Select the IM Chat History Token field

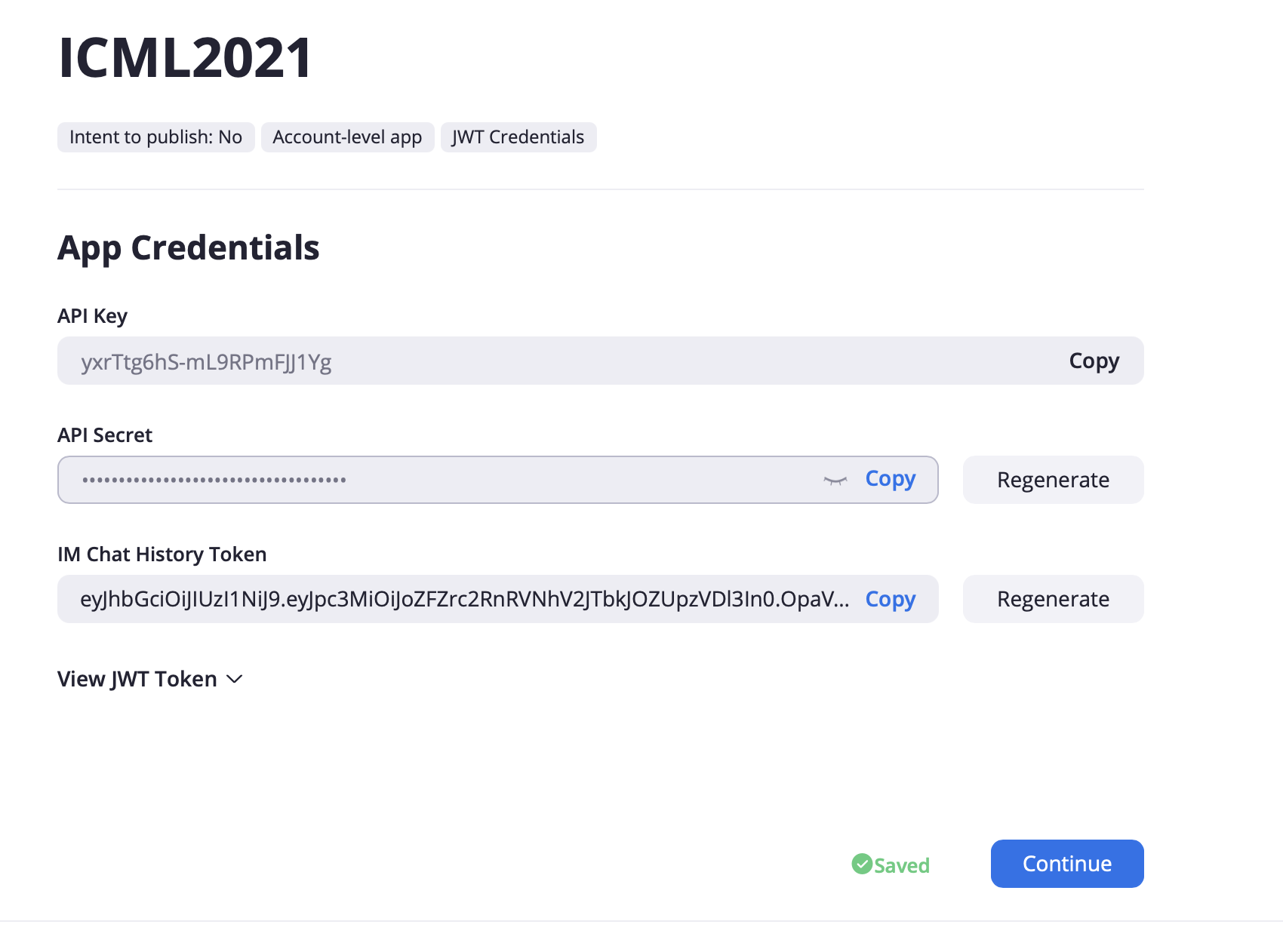pos(498,599)
